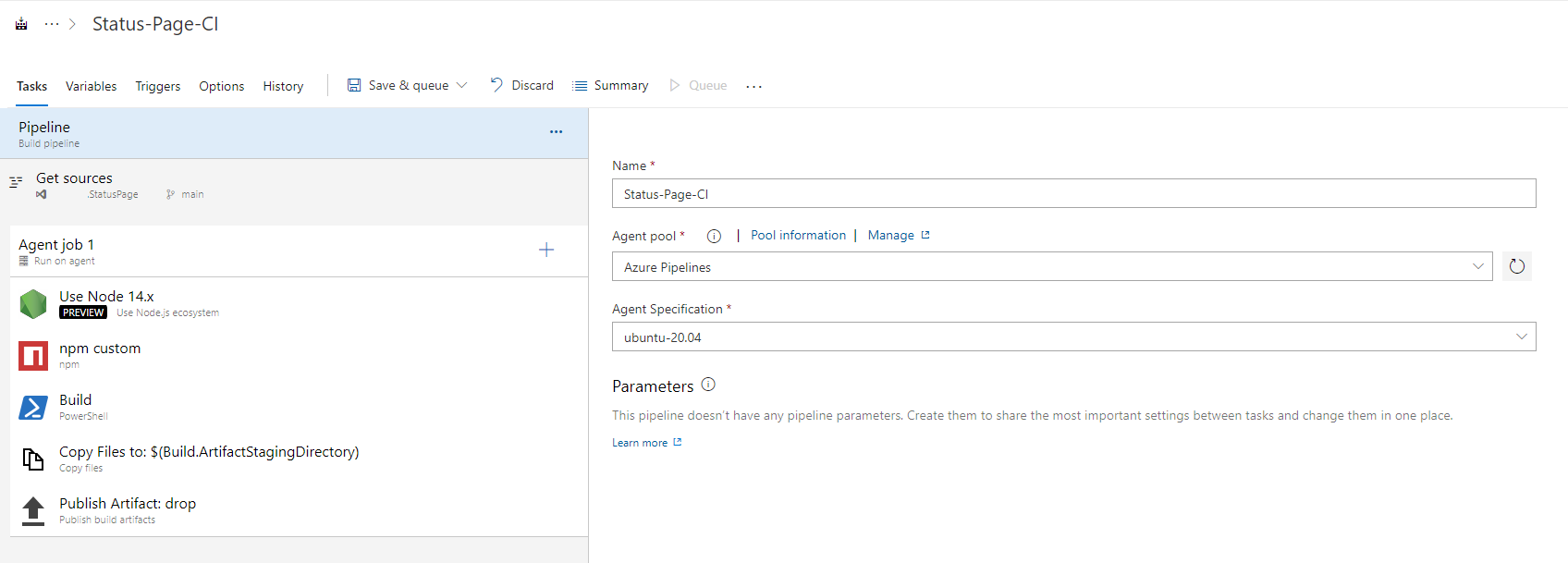Open the pipeline Summary
The height and width of the screenshot is (563, 1568).
click(x=611, y=85)
